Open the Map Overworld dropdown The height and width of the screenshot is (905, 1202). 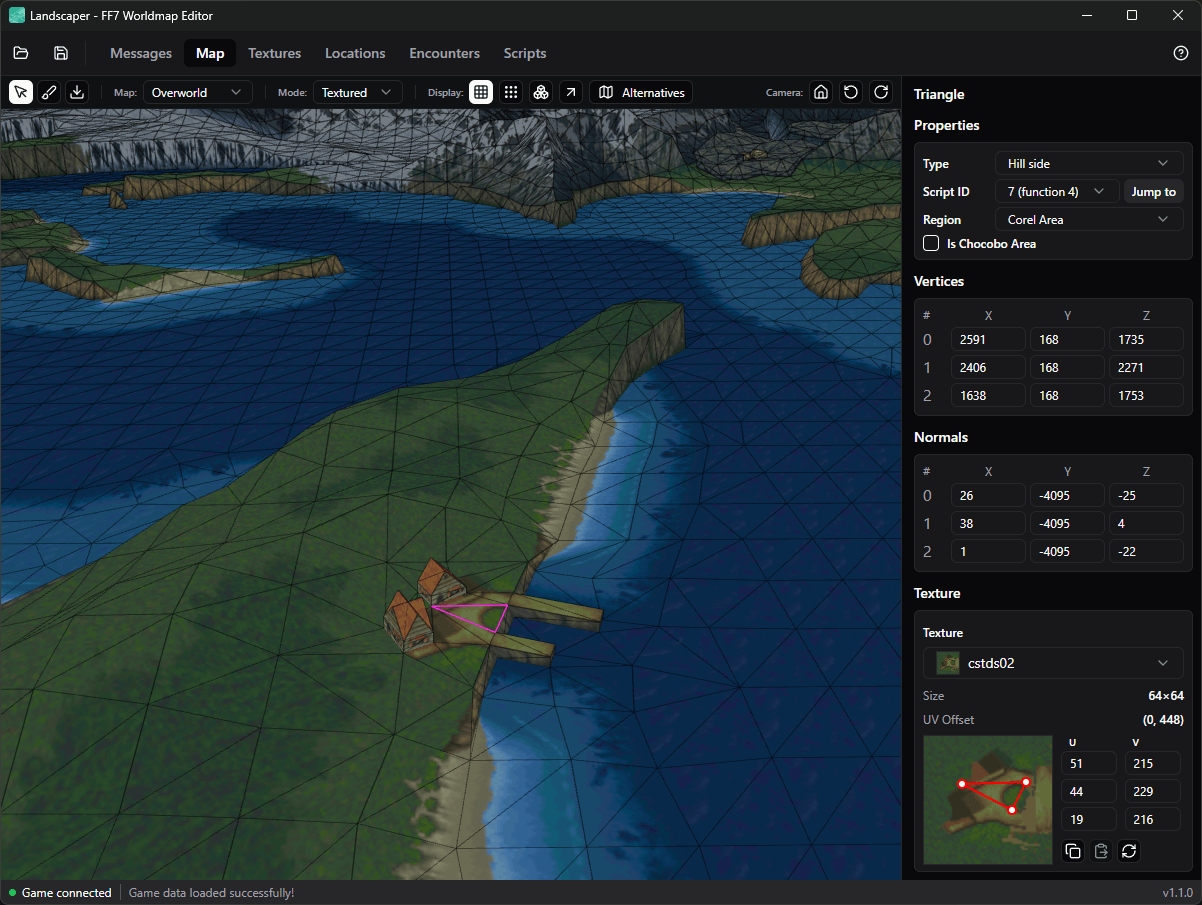pos(197,92)
